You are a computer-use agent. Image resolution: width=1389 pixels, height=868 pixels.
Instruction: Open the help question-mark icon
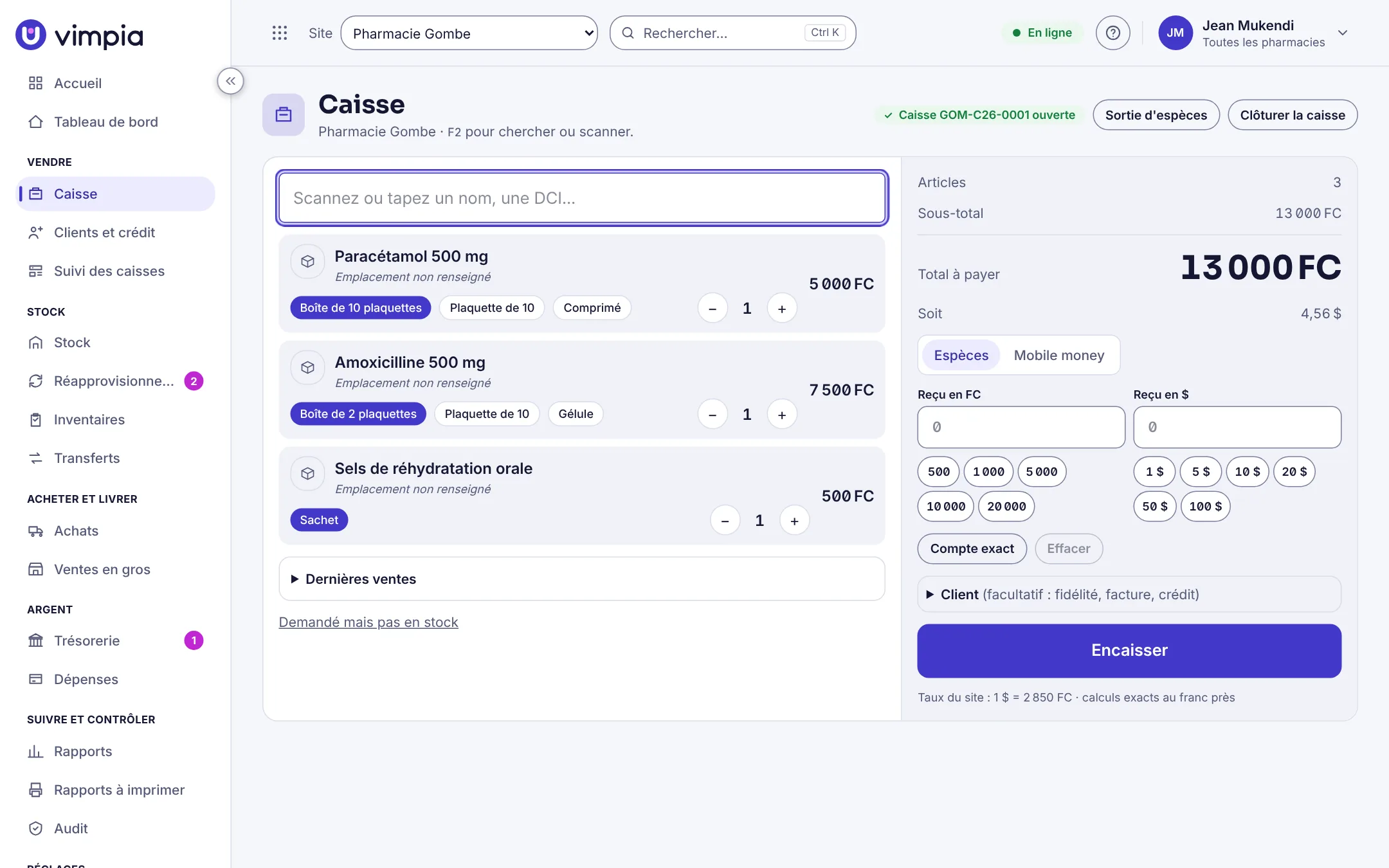1112,33
